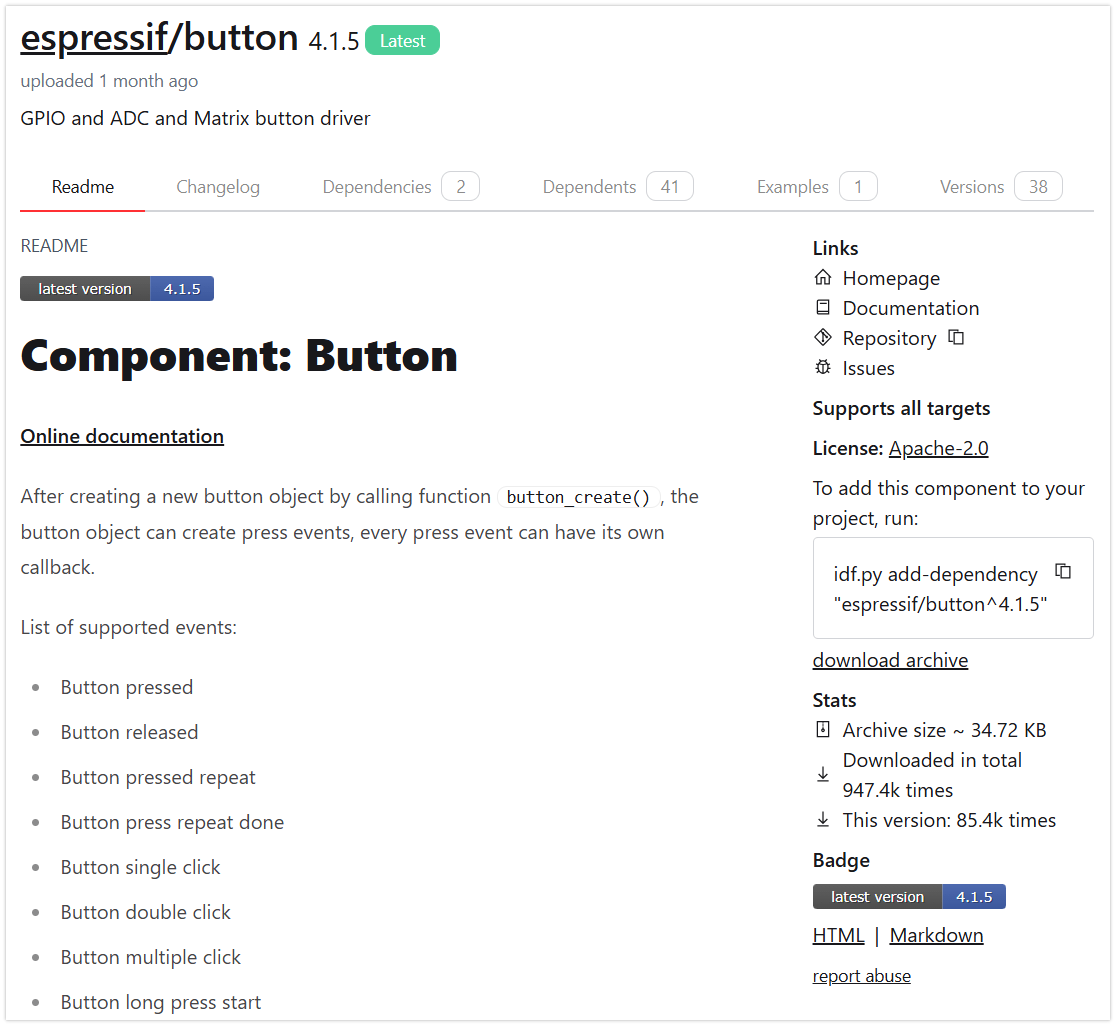Click the archive size package icon
The image size is (1116, 1026).
coord(822,729)
